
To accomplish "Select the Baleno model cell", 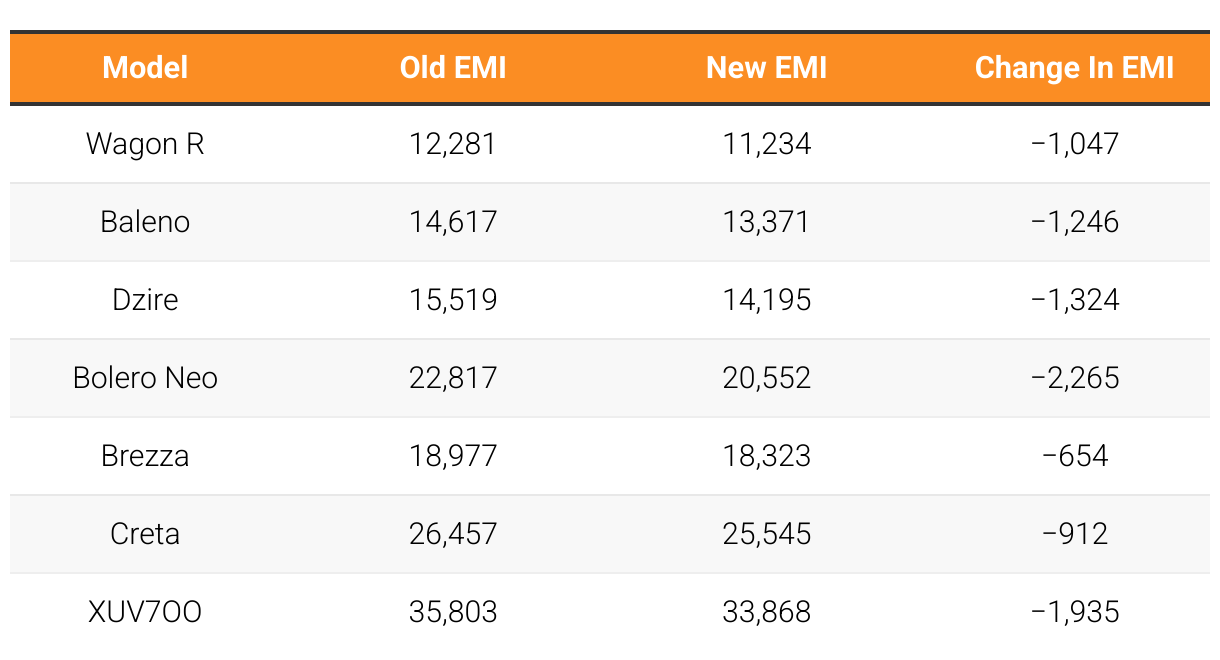I will (146, 222).
